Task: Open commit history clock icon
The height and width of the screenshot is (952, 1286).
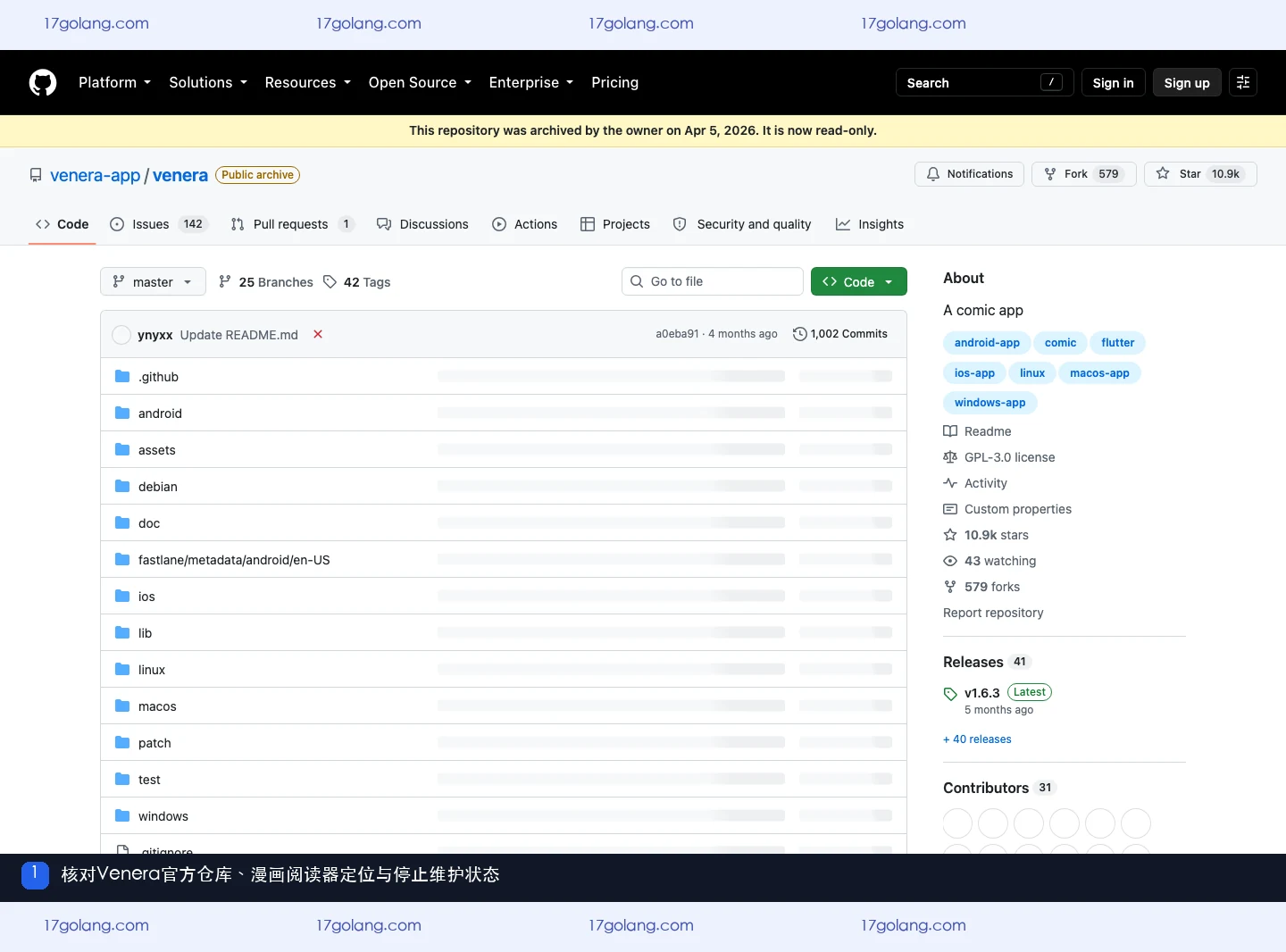Action: pyautogui.click(x=800, y=334)
